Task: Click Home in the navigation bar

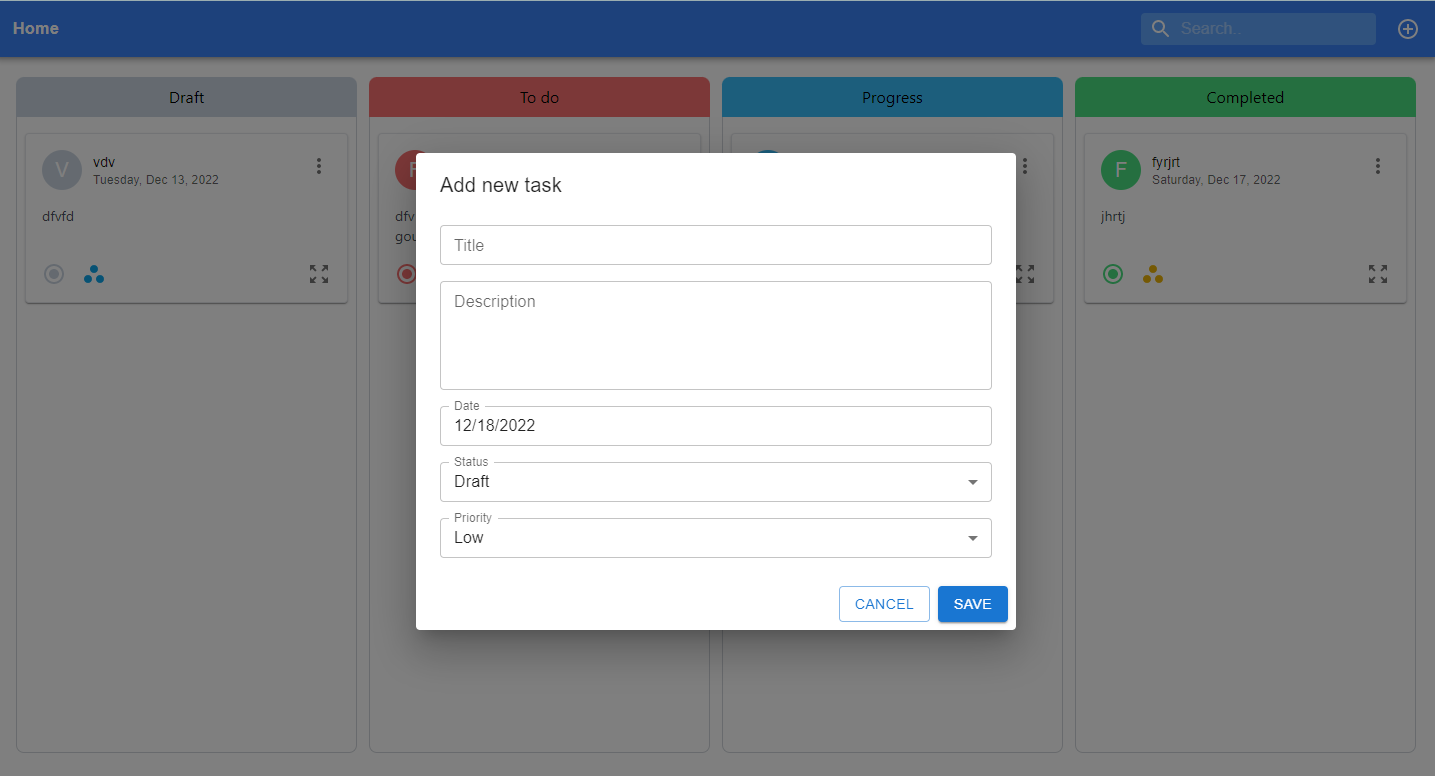Action: pos(35,28)
